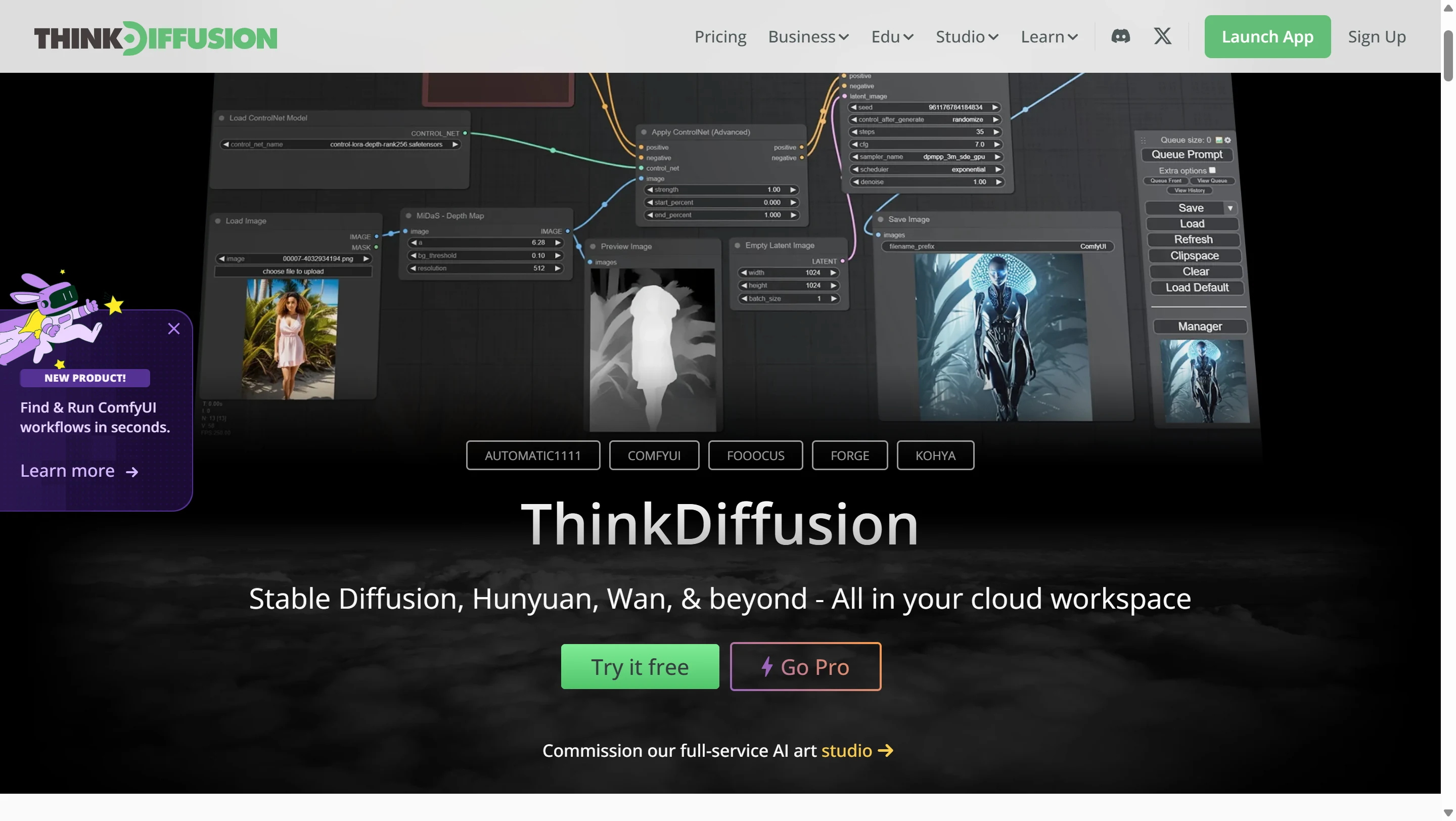This screenshot has width=1456, height=821.
Task: Click the lightning bolt icon on Go Pro
Action: tap(767, 667)
